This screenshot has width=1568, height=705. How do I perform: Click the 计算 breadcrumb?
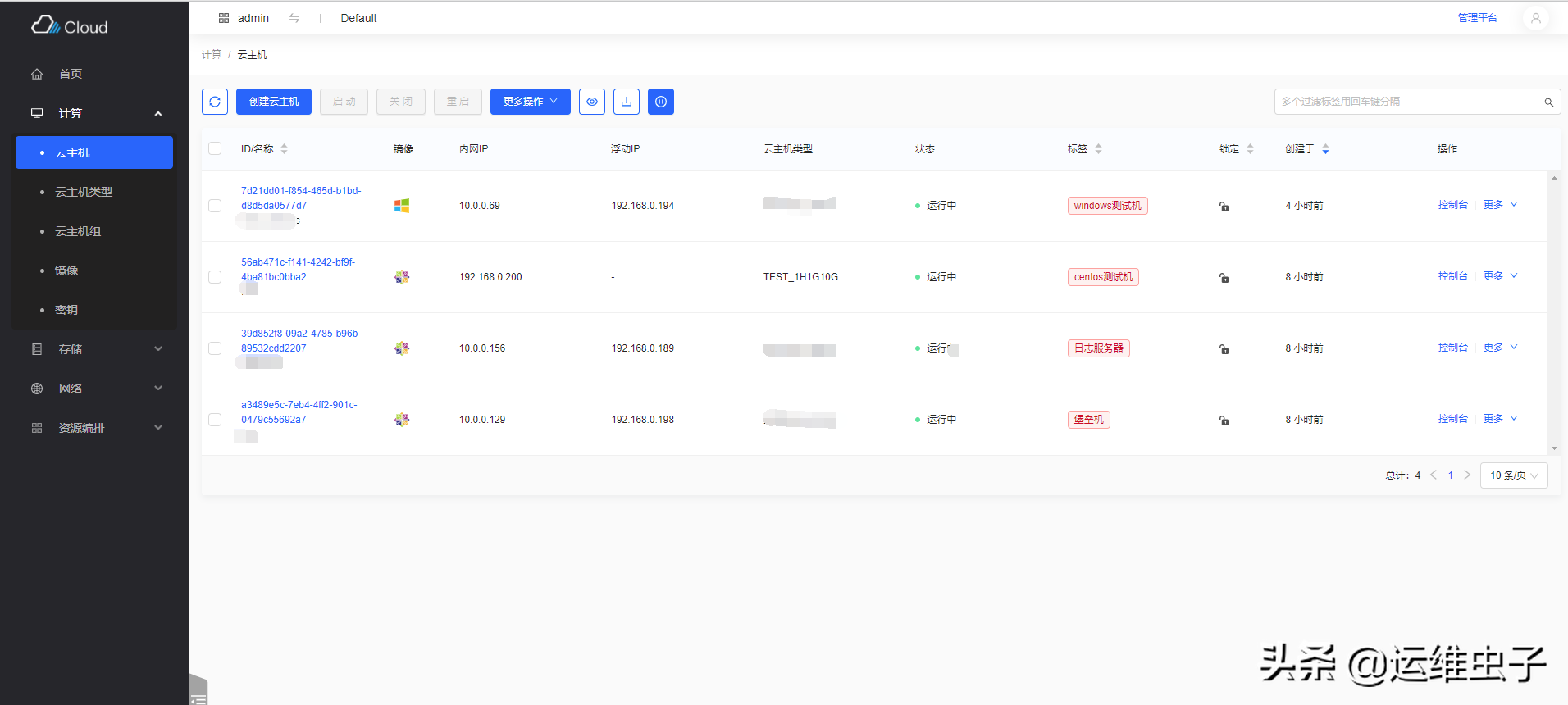pyautogui.click(x=212, y=55)
